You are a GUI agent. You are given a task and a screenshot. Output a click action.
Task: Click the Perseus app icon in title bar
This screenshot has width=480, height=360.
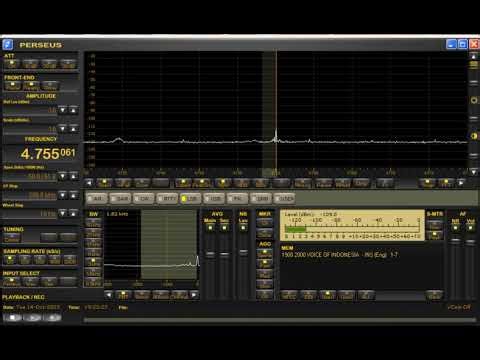tap(8, 44)
